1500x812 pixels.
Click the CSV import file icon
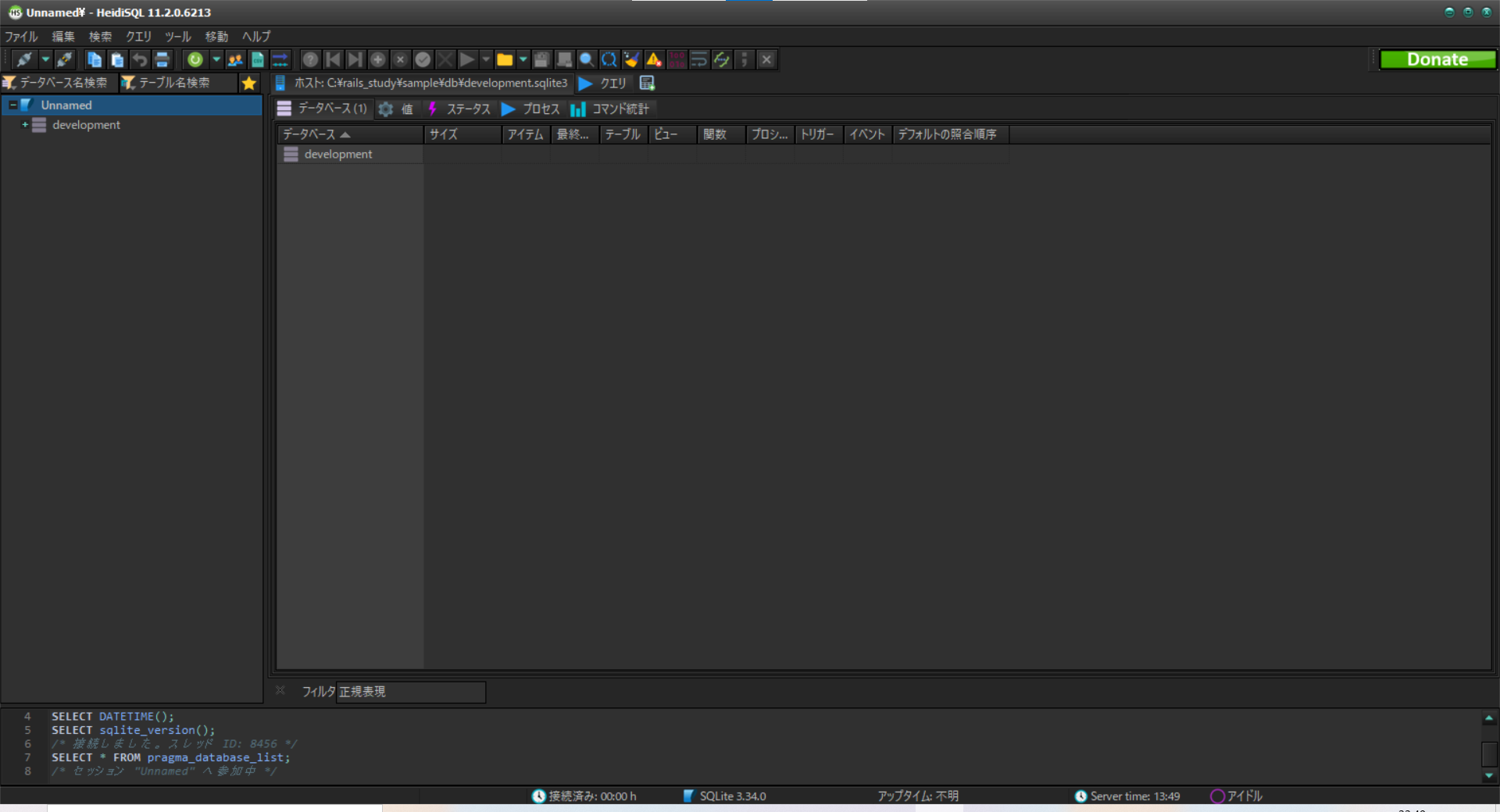click(257, 59)
